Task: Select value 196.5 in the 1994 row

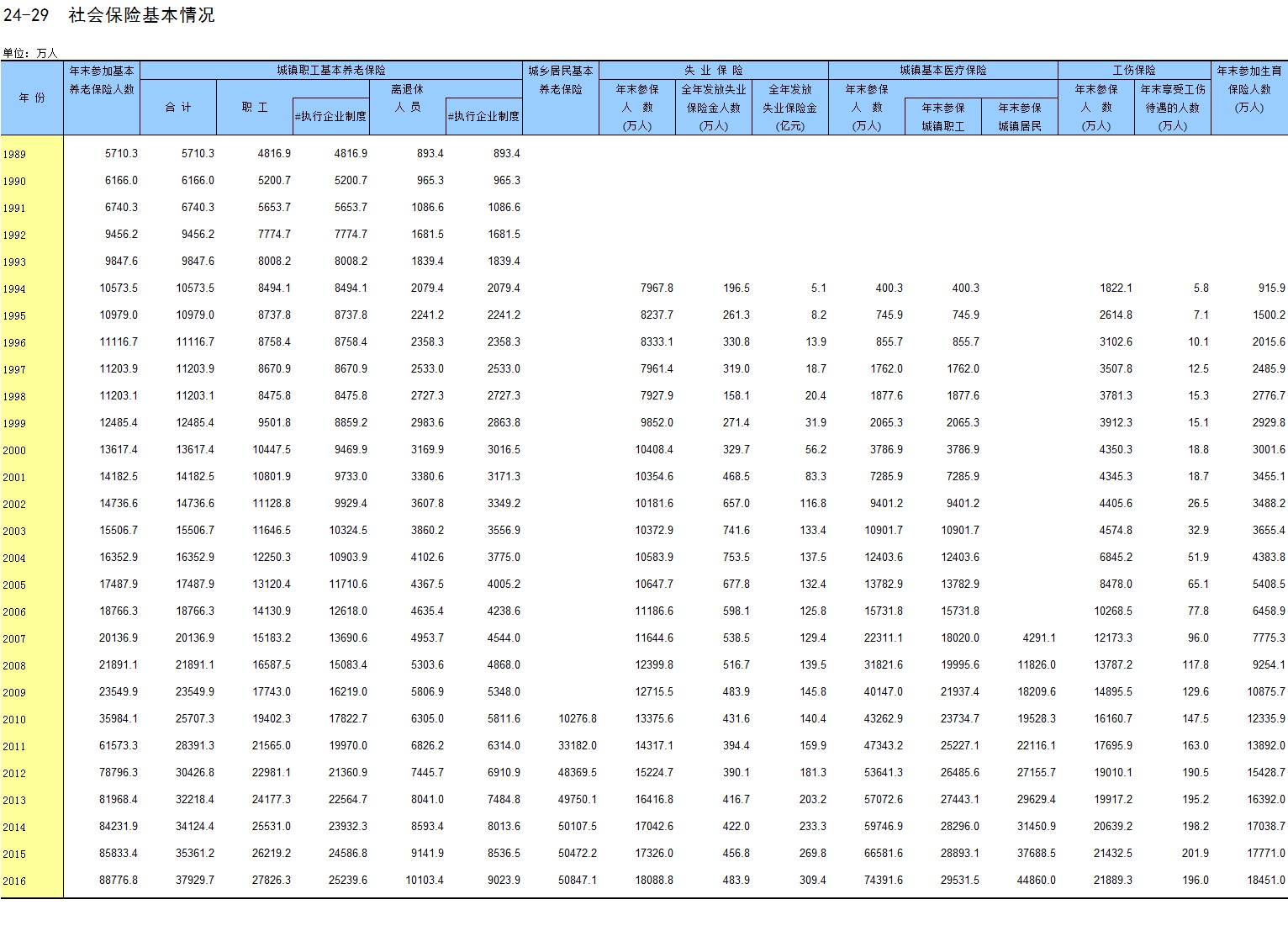Action: pyautogui.click(x=736, y=288)
